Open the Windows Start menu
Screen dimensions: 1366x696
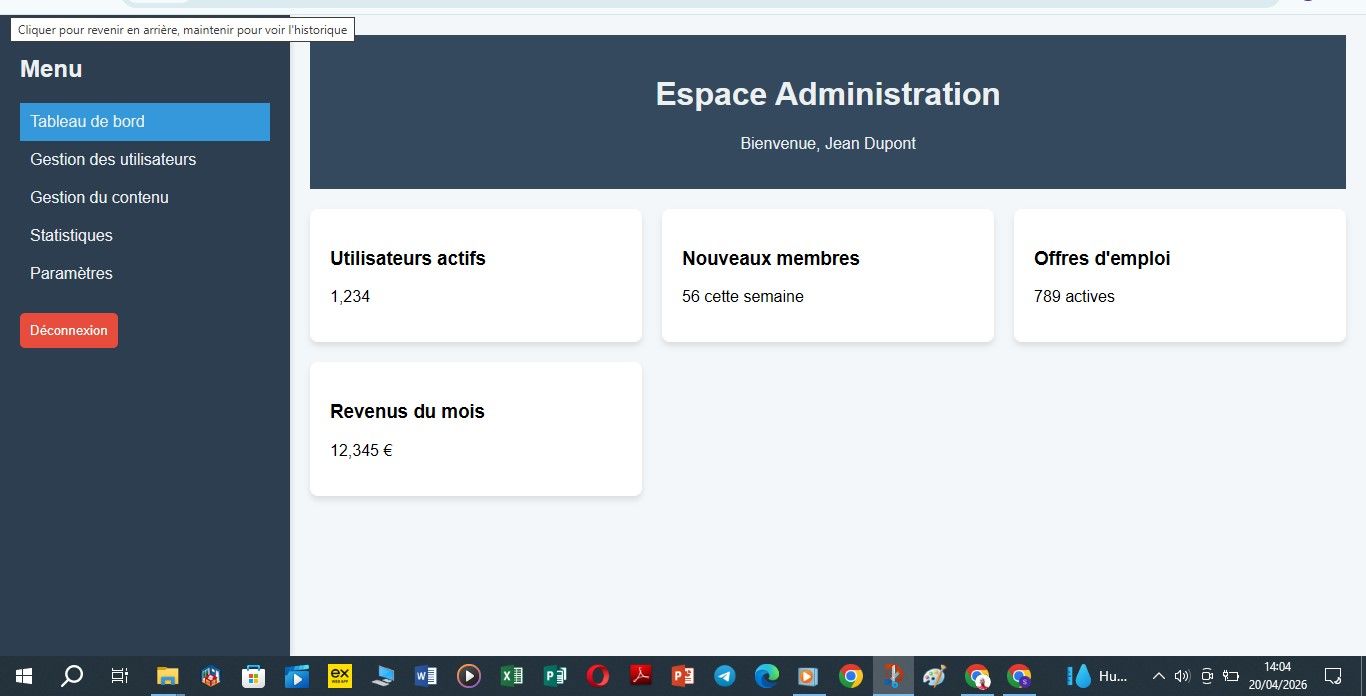point(24,676)
